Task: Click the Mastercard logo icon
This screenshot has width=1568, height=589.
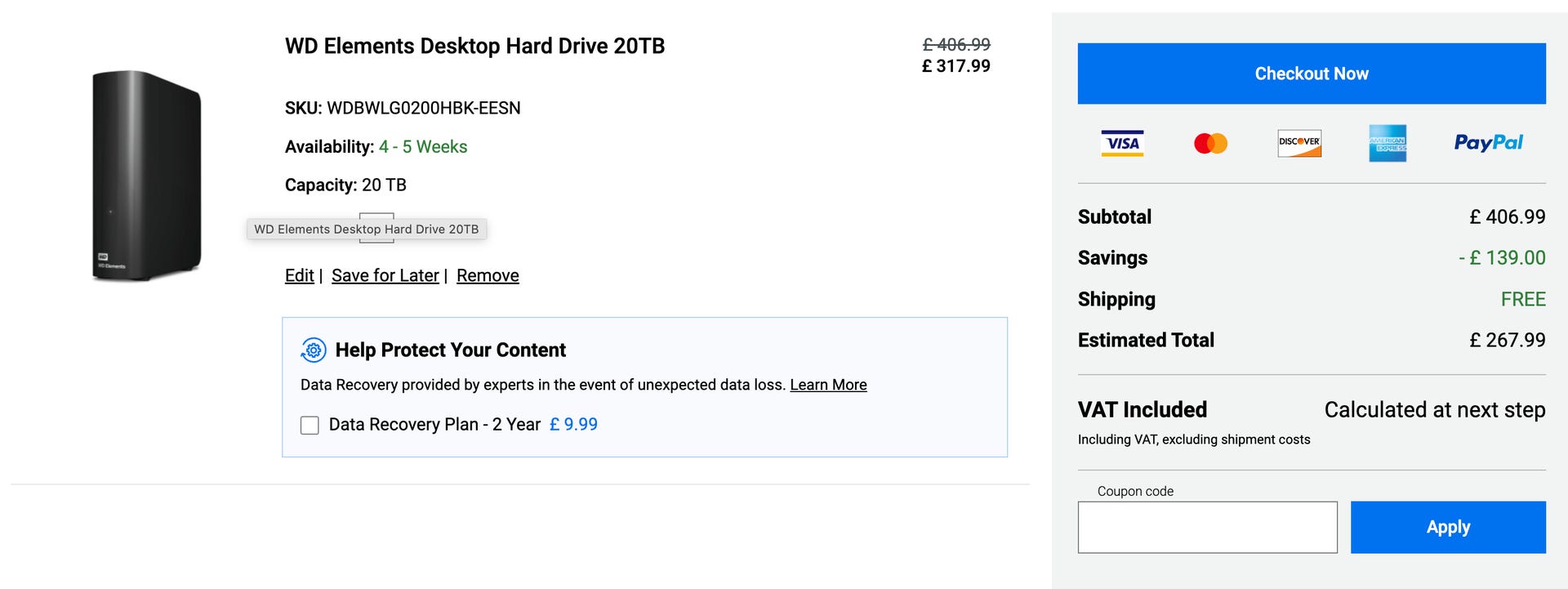Action: point(1210,144)
